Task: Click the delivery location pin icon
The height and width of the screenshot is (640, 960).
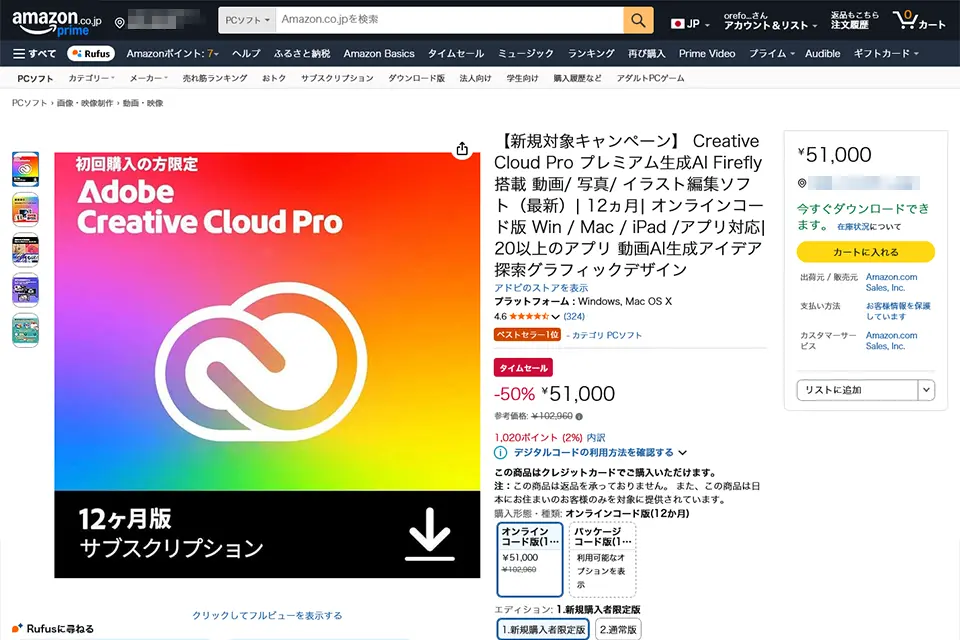Action: (x=120, y=22)
